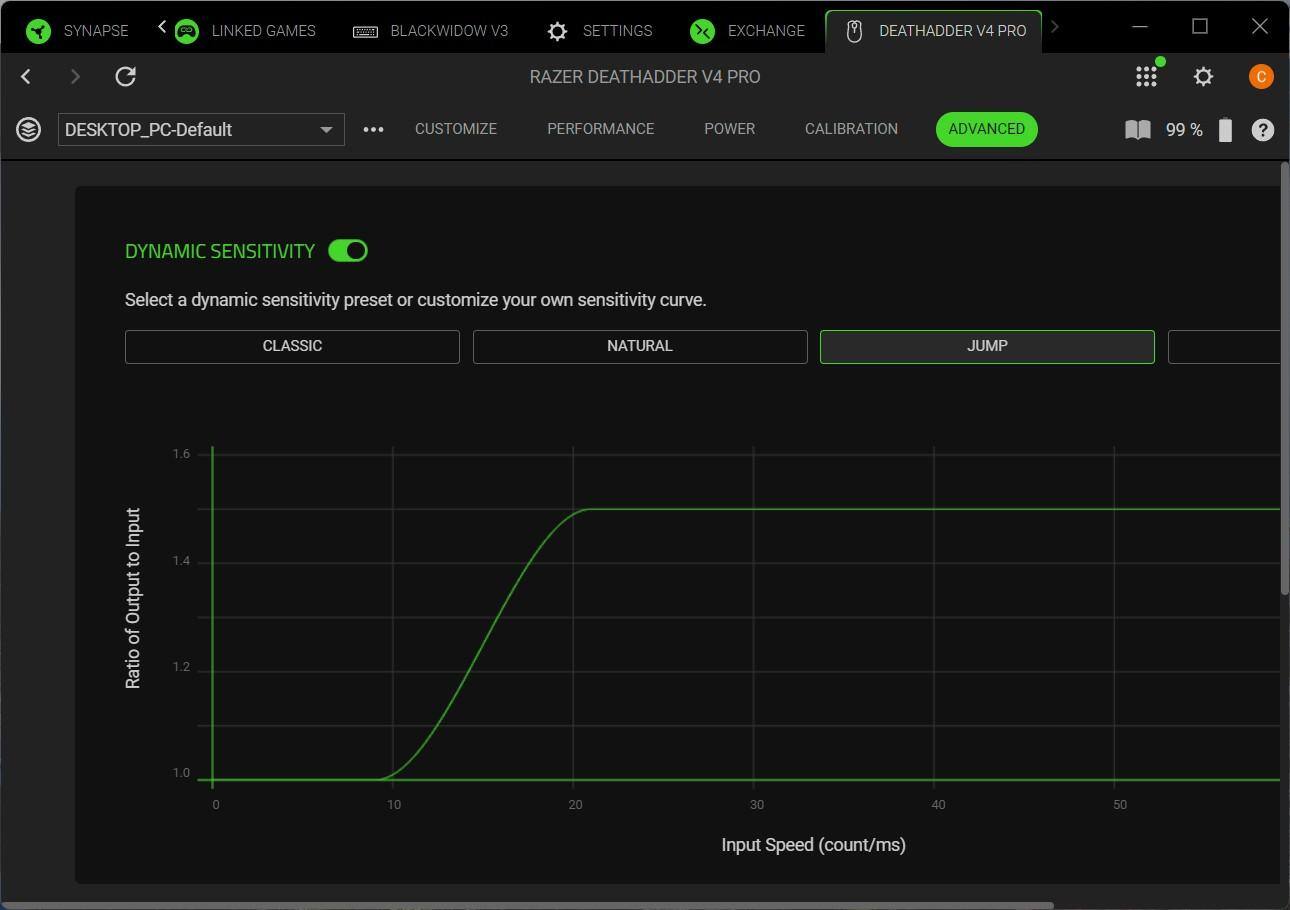Click the vertical scrollbar on the right
The image size is (1290, 910).
pyautogui.click(x=1284, y=380)
